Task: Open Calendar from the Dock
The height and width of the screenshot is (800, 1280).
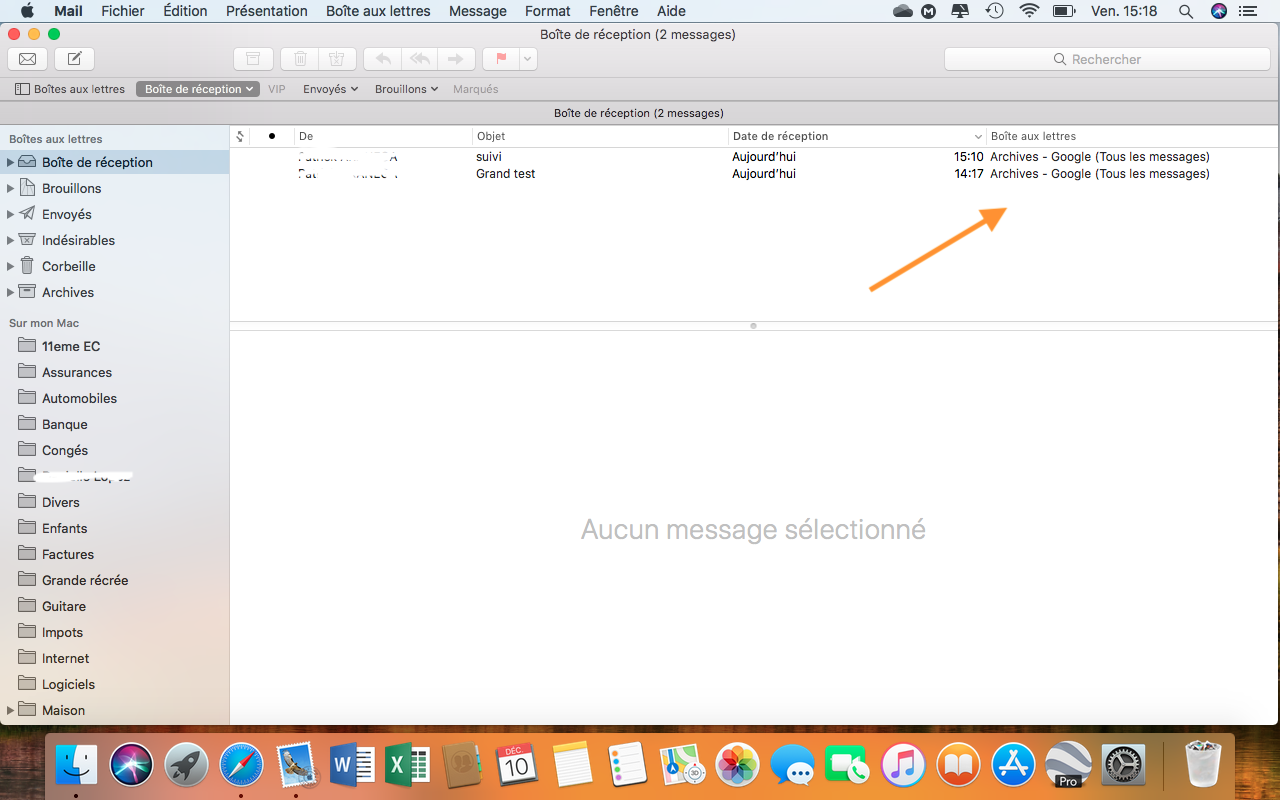Action: click(x=516, y=766)
